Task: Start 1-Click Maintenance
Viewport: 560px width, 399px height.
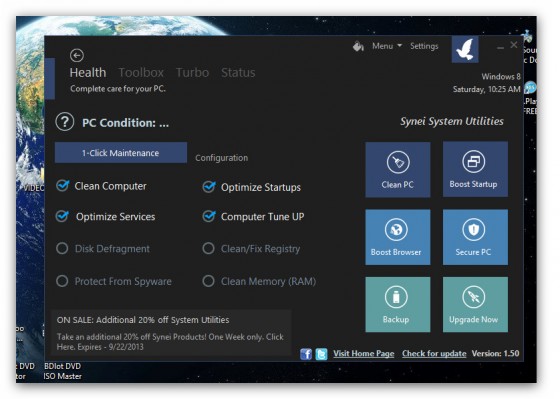Action: tap(121, 153)
